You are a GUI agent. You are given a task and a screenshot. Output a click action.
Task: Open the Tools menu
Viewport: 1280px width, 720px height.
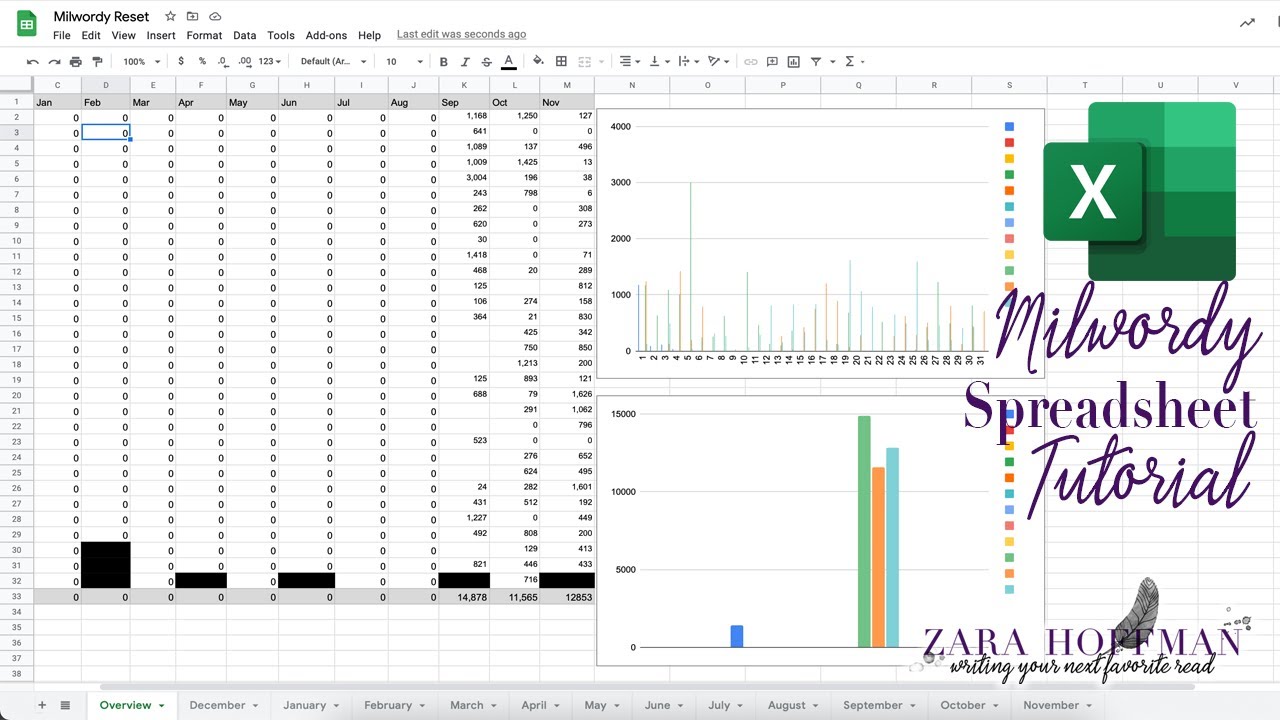point(281,35)
